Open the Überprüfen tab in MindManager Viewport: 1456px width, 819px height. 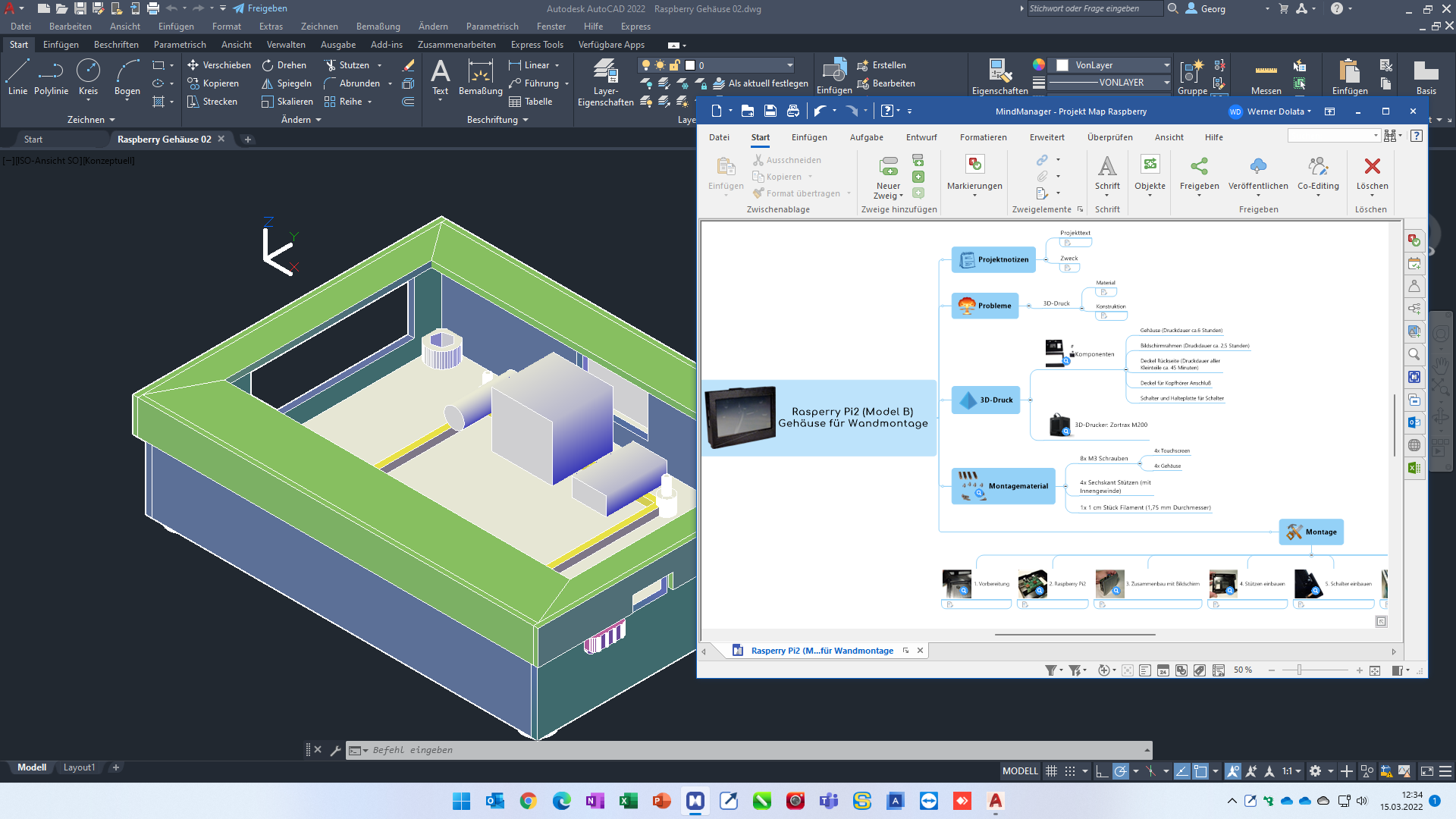[1109, 137]
